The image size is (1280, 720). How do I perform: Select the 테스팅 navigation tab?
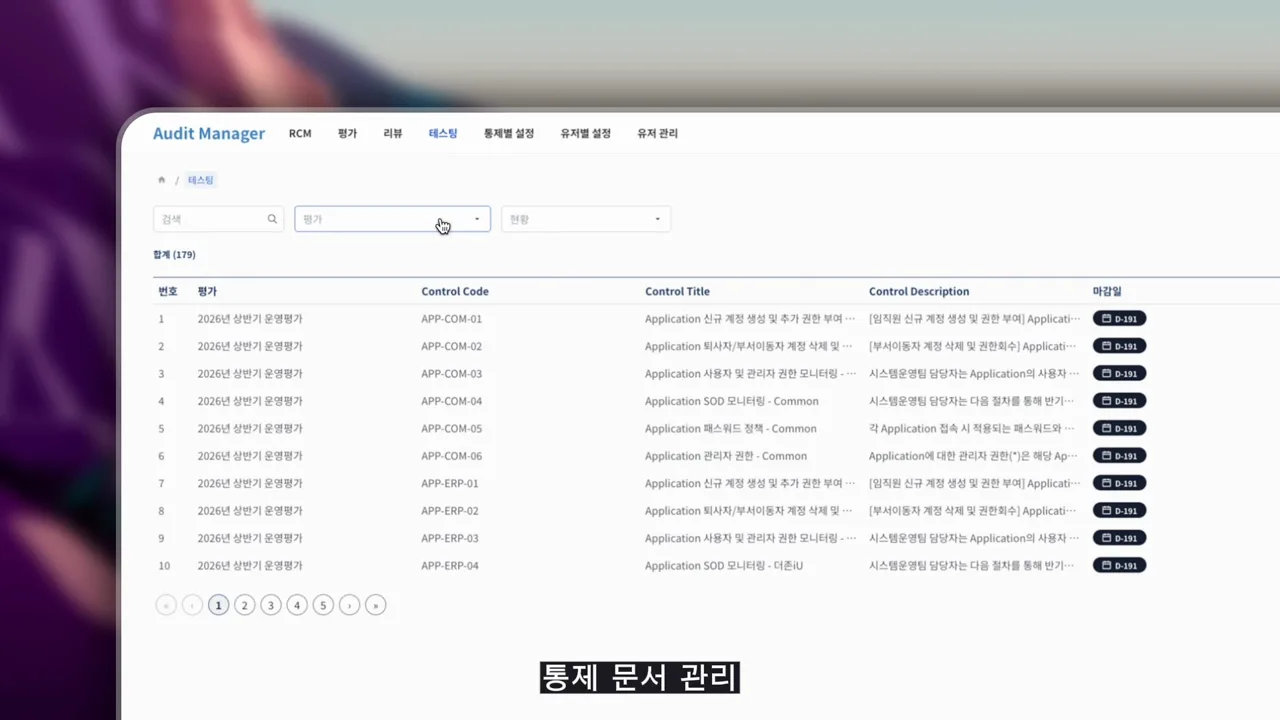(443, 133)
